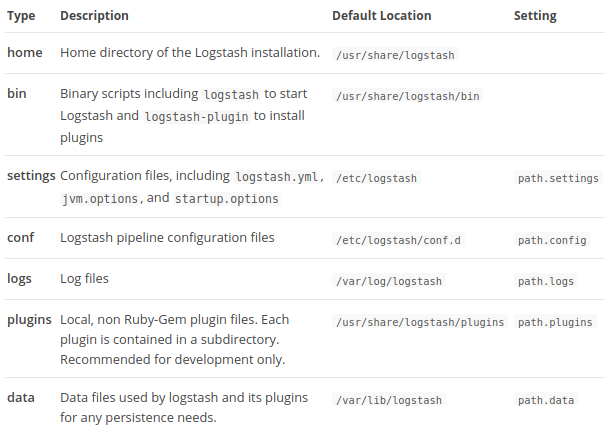Click the /etc/logstash/conf.d path code
Viewport: 614px width, 444px height.
point(400,241)
